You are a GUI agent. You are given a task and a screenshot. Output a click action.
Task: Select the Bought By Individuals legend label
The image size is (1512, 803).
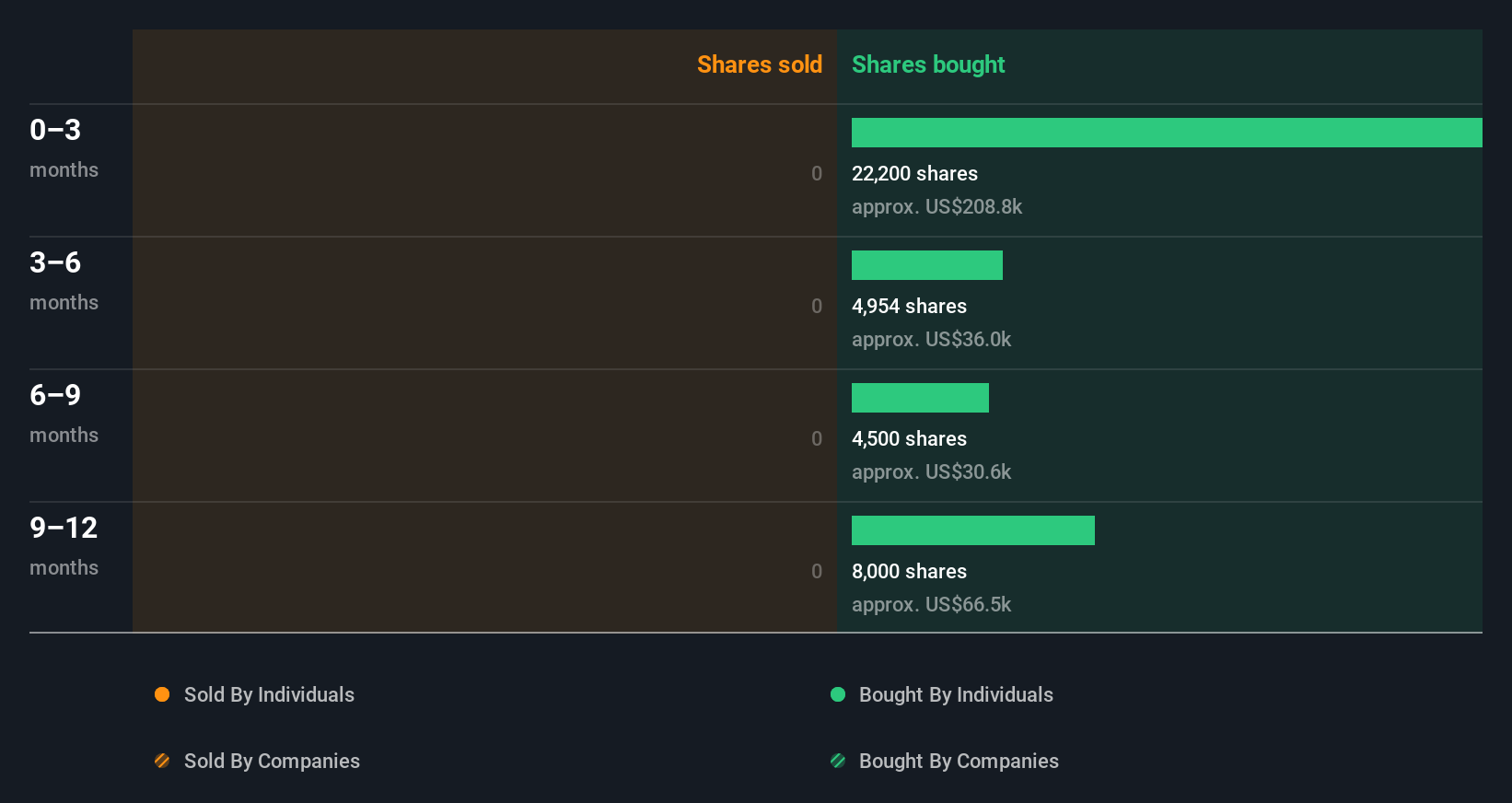pos(956,694)
